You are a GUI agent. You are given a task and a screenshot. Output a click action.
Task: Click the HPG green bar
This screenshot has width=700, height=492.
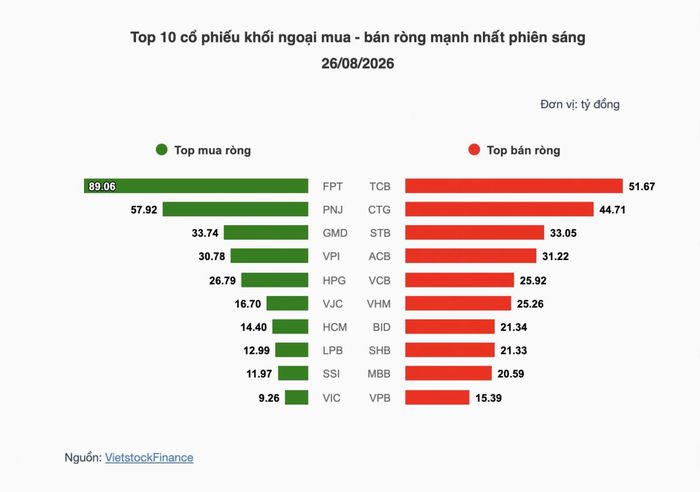(275, 280)
